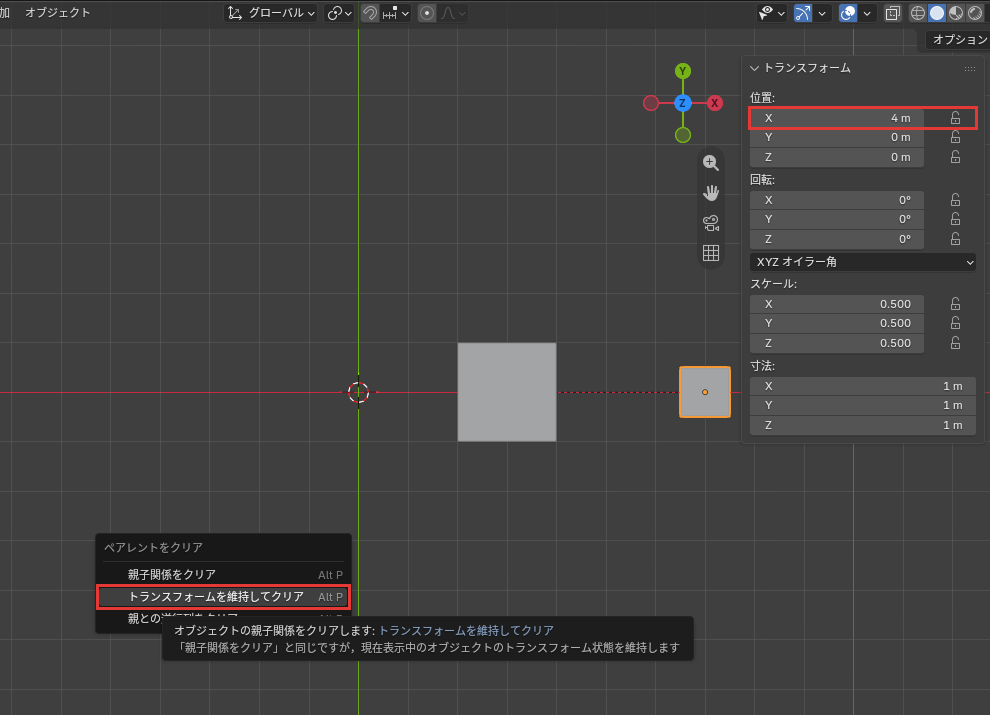Click the red X axis on gizmo
This screenshot has height=715, width=990.
pyautogui.click(x=715, y=103)
